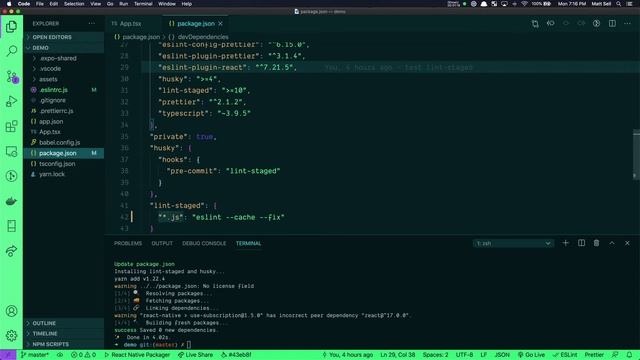
Task: Click the split editor right icon
Action: point(612,24)
